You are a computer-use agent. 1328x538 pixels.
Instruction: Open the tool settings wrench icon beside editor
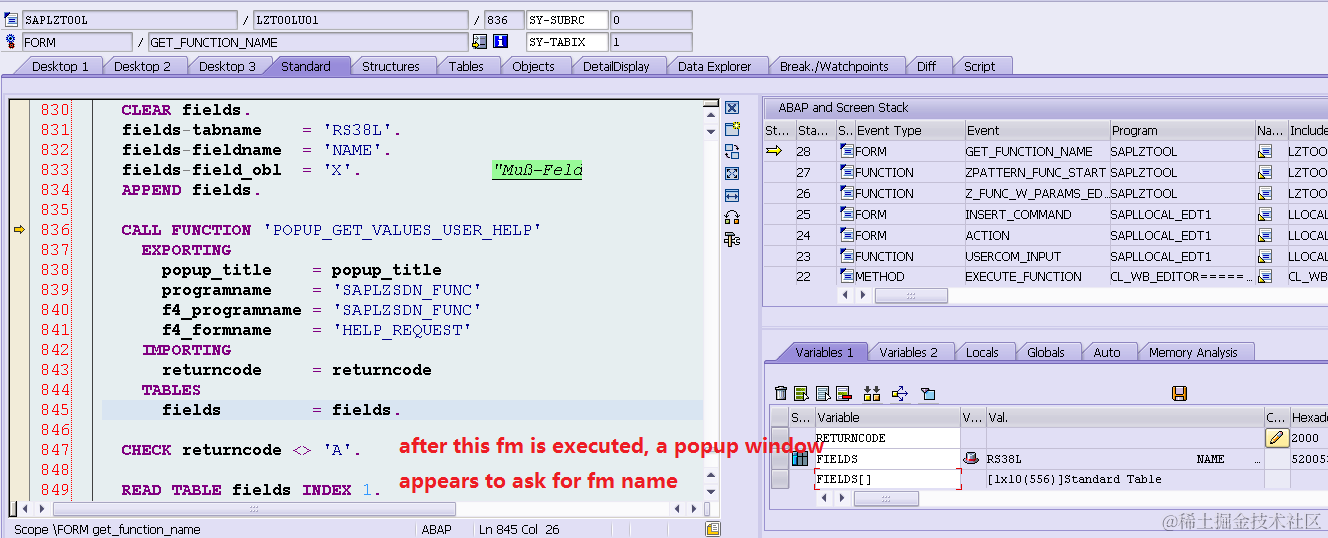[x=732, y=239]
